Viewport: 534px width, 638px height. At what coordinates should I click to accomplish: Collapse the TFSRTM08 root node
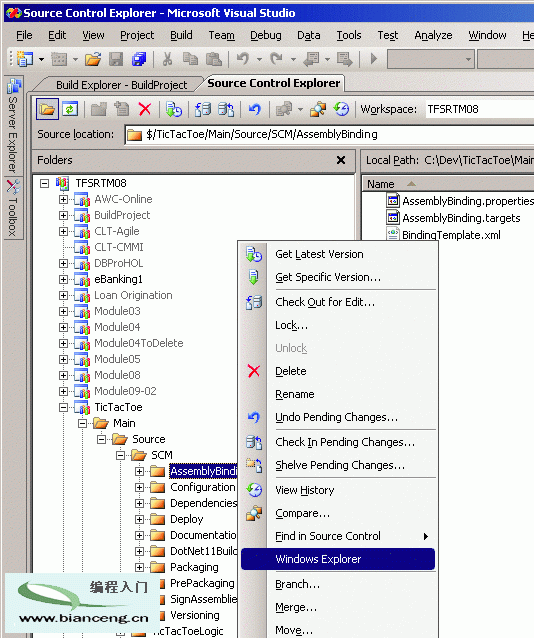coord(44,184)
